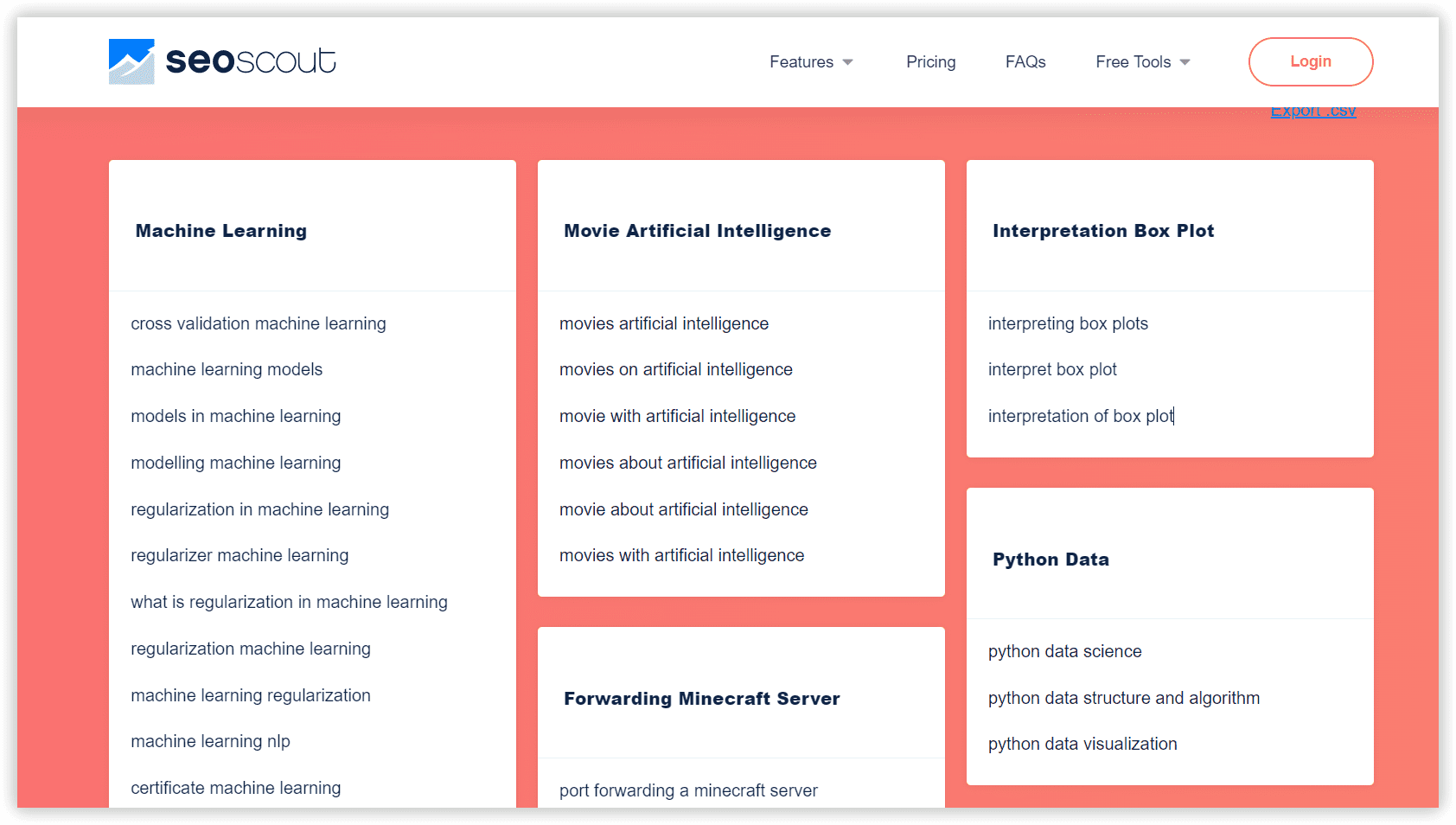Viewport: 1456px width, 825px height.
Task: Click 'what is regularization in machine learning'
Action: [x=289, y=602]
